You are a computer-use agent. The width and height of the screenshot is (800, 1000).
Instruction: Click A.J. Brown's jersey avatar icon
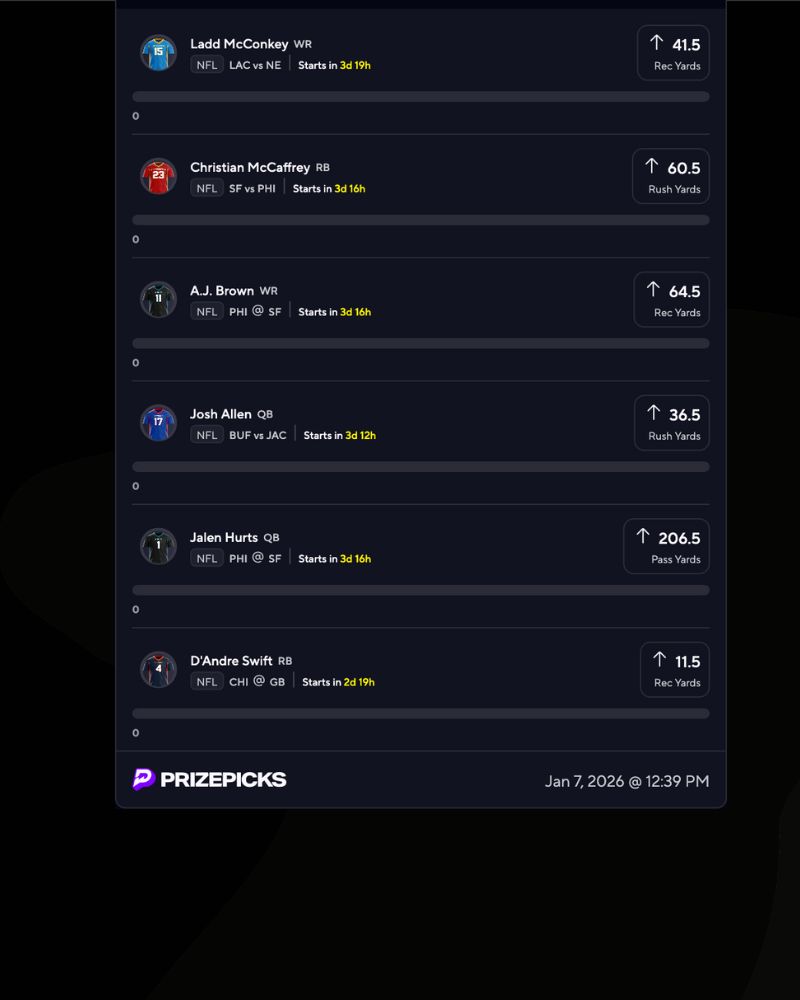pyautogui.click(x=158, y=299)
